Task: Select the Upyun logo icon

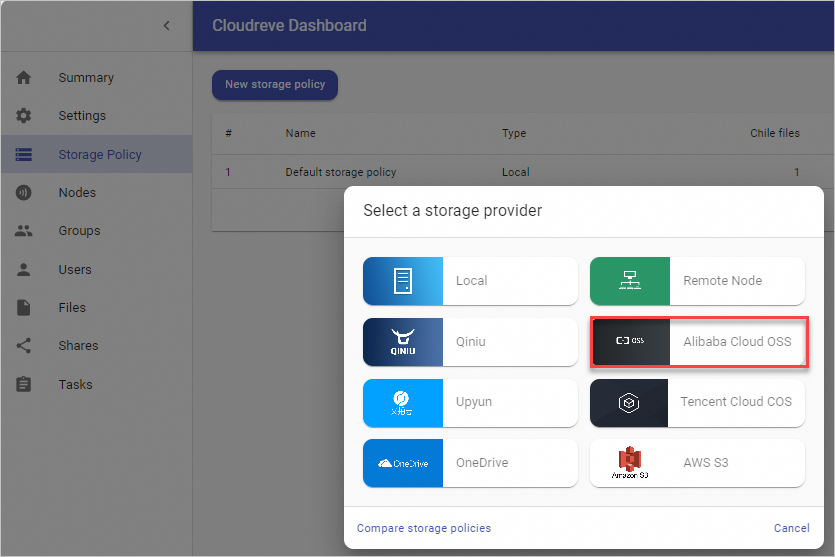Action: tap(403, 403)
